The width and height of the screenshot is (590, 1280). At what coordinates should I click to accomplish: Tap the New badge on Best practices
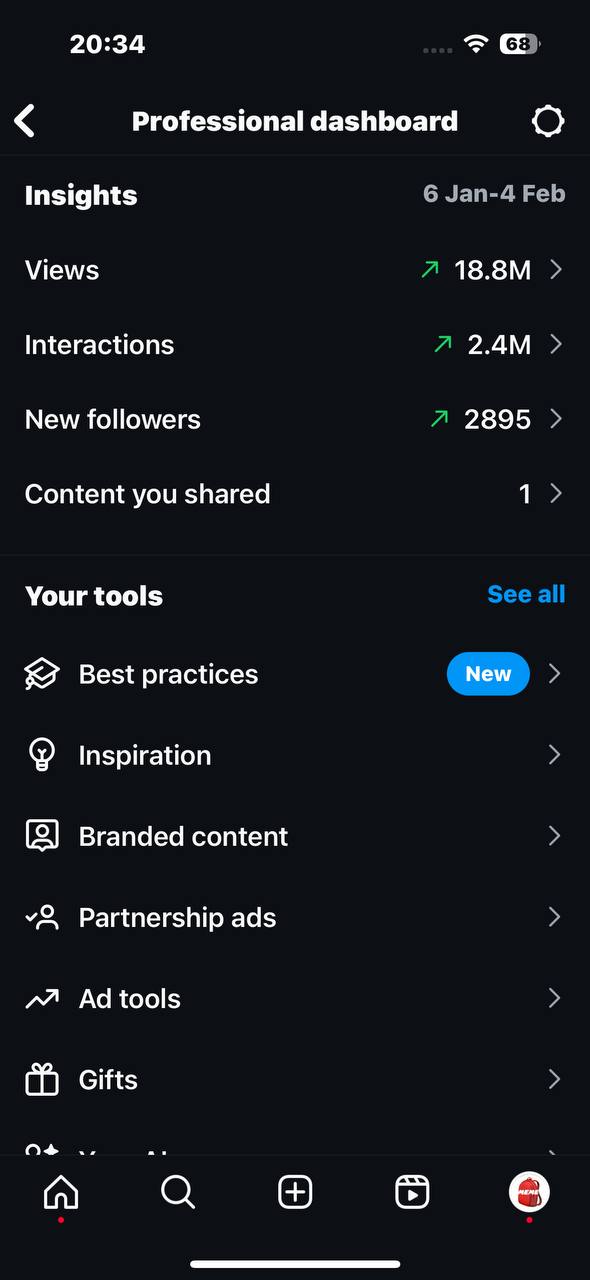[488, 674]
